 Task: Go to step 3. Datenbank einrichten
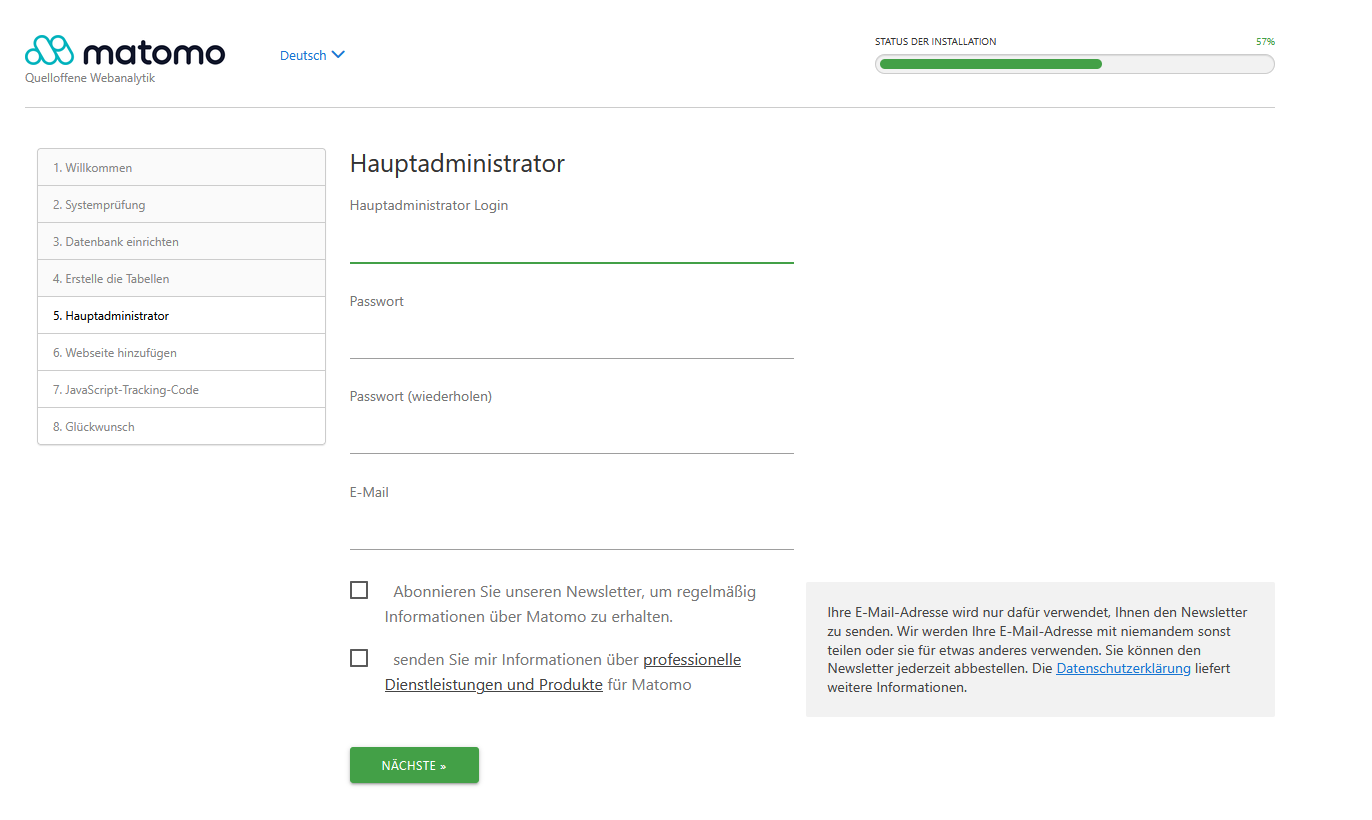point(181,241)
